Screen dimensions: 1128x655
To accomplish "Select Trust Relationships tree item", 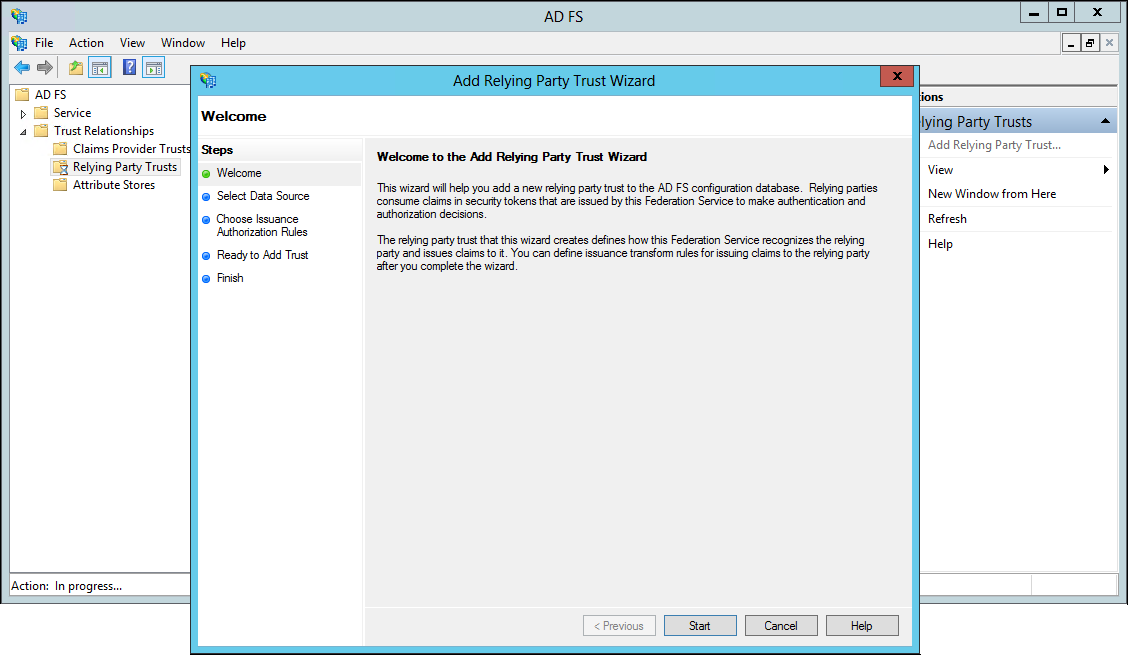I will tap(104, 131).
